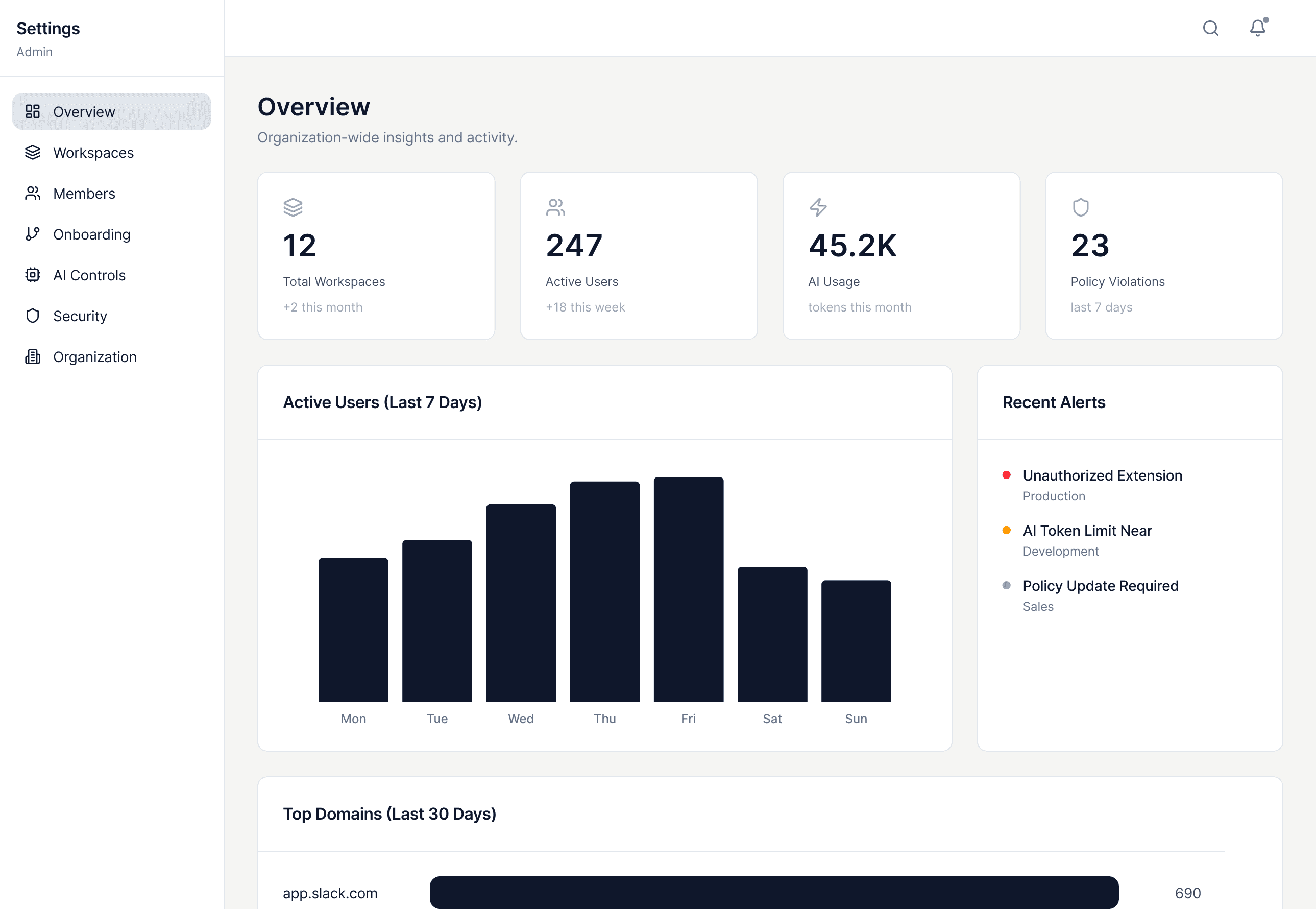Click the search magnifier icon
This screenshot has width=1316, height=909.
pyautogui.click(x=1210, y=29)
